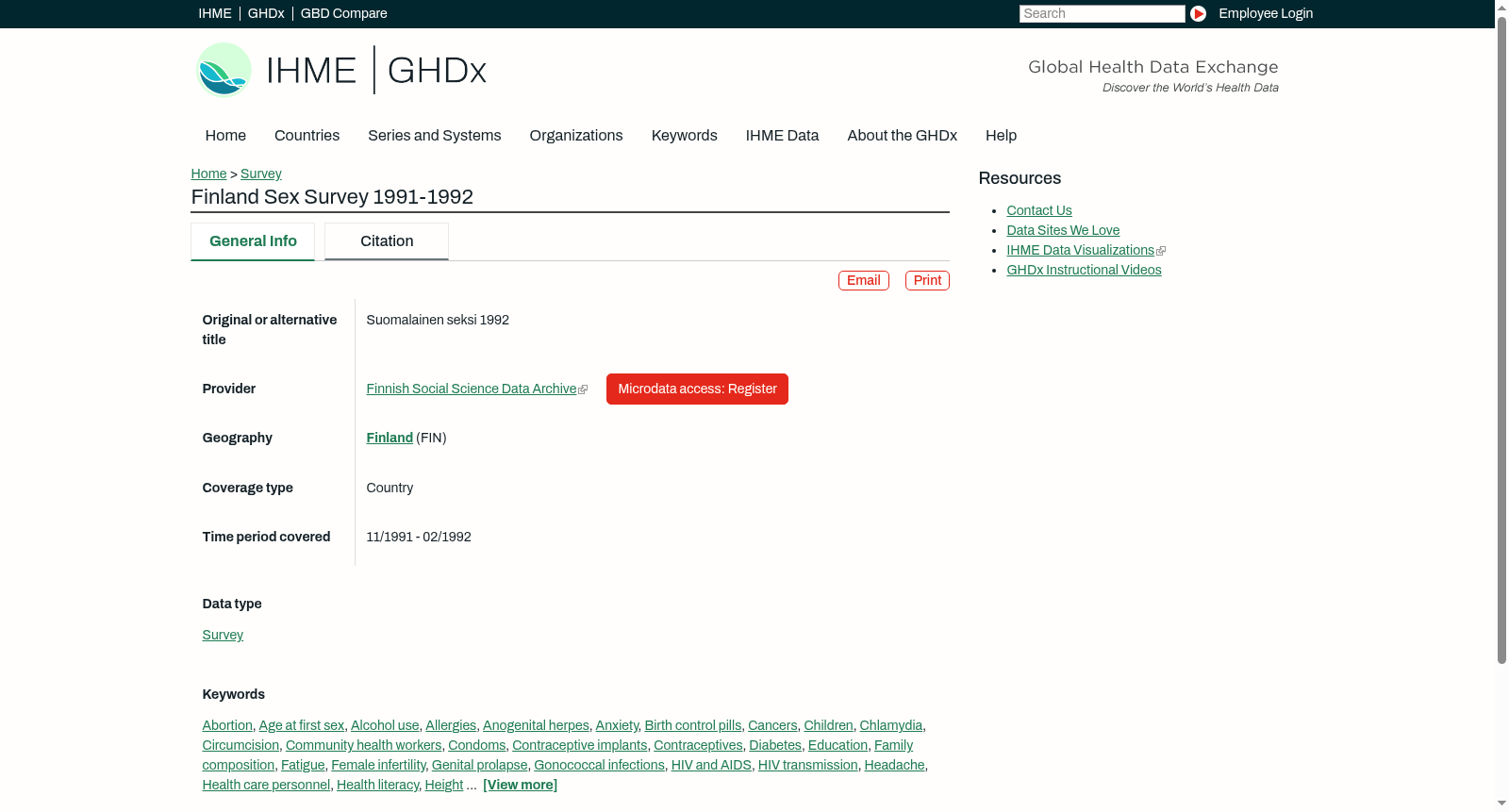Click the Print button
This screenshot has height=812, width=1509.
(x=927, y=280)
